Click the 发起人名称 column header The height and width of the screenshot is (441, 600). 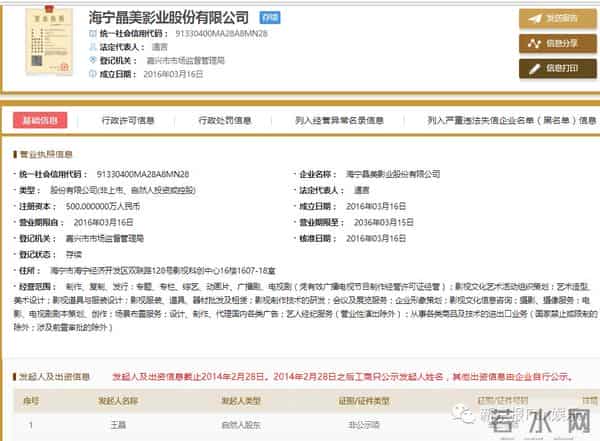(118, 401)
